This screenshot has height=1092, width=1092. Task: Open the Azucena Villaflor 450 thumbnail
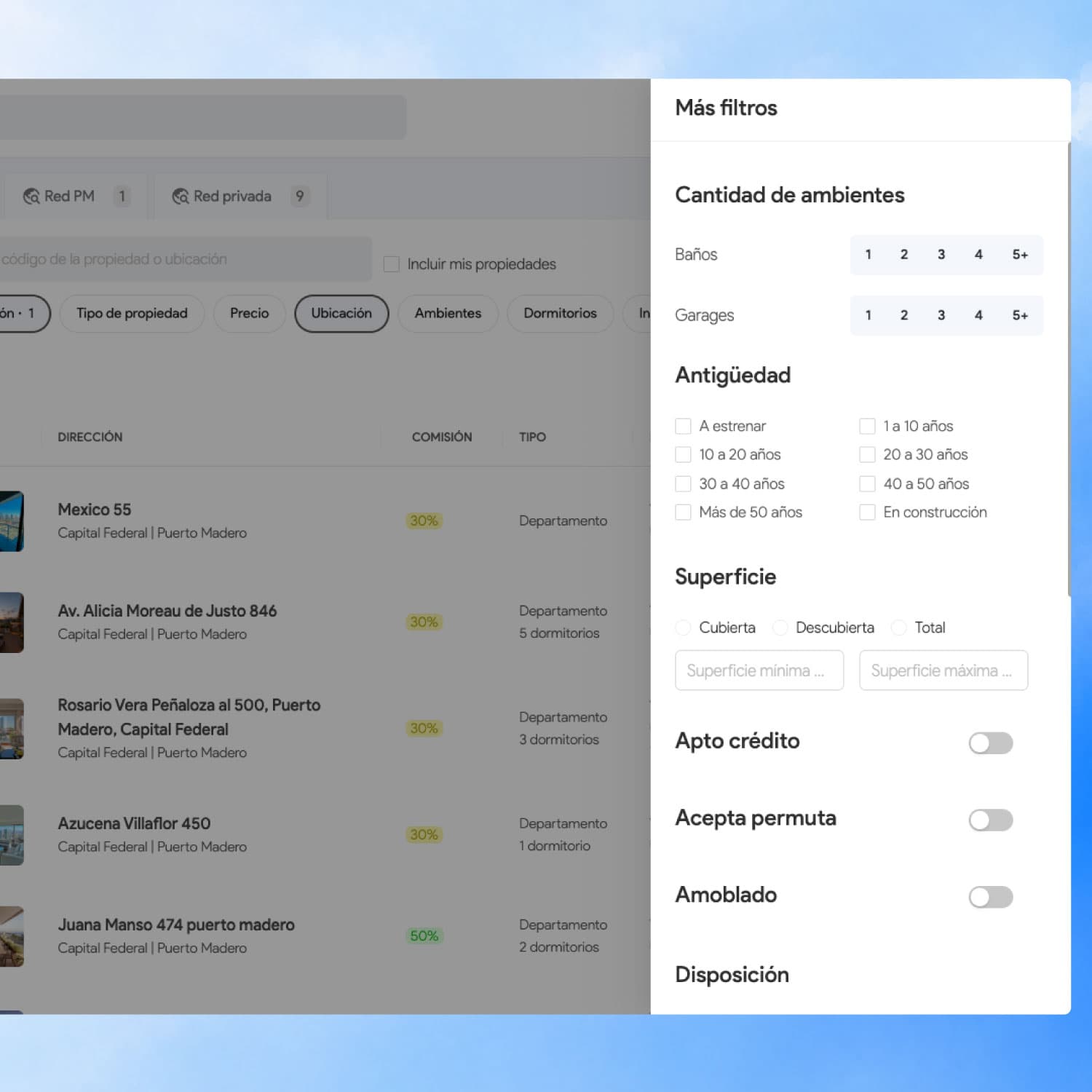[12, 835]
